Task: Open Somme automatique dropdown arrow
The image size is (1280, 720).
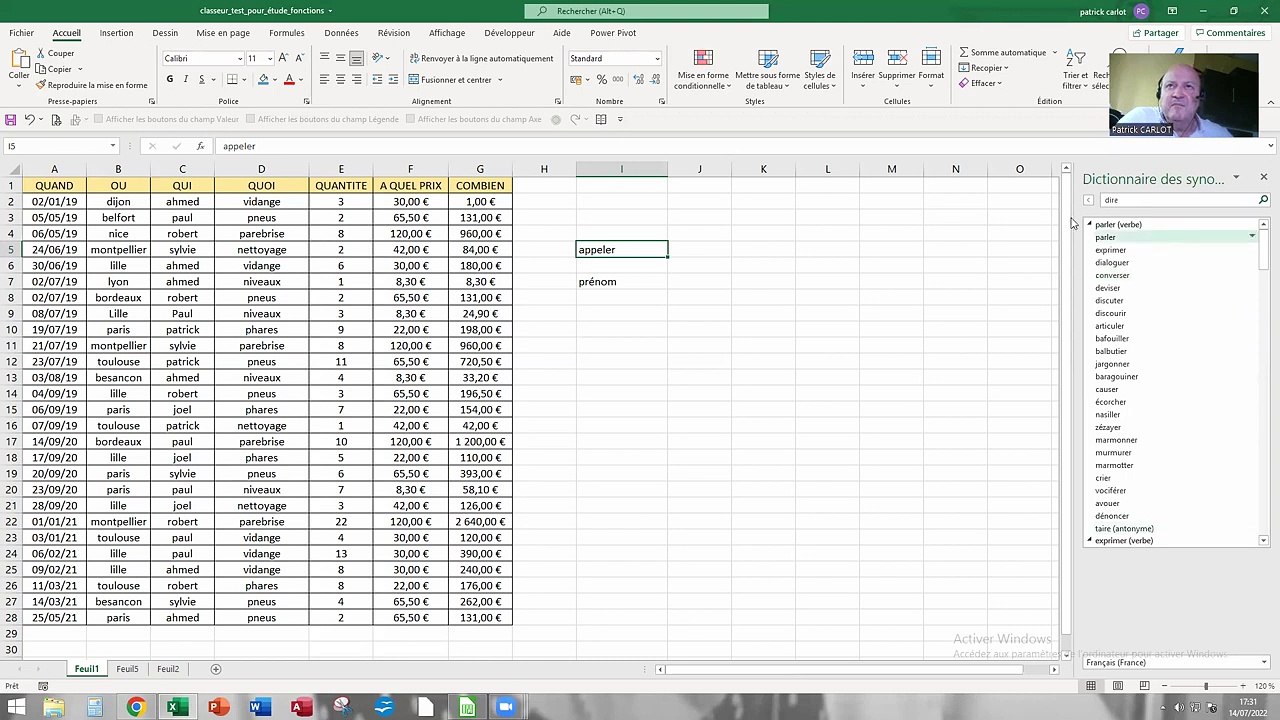Action: pyautogui.click(x=1054, y=52)
